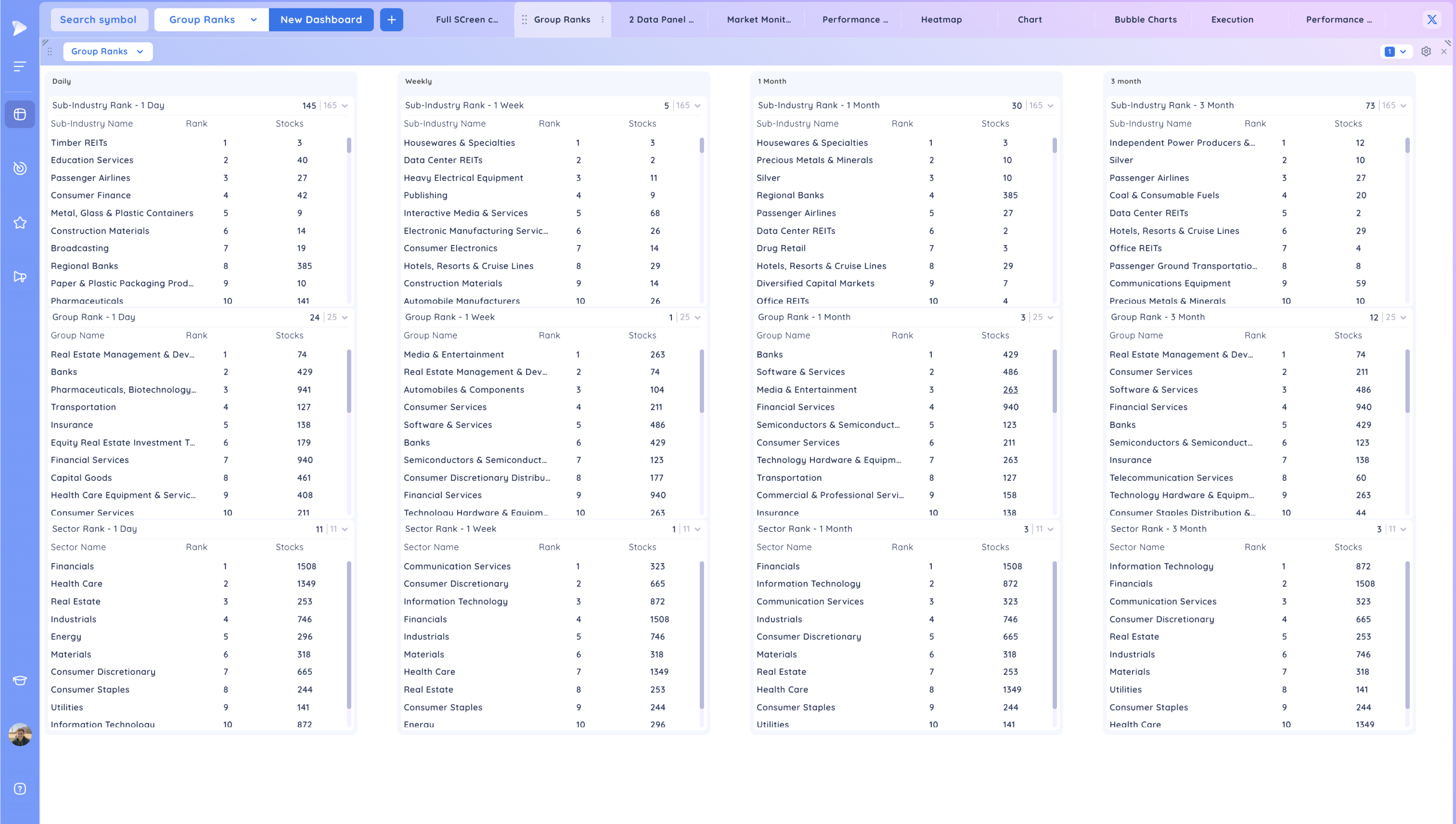
Task: Click the graduation cap learning icon
Action: pos(20,680)
